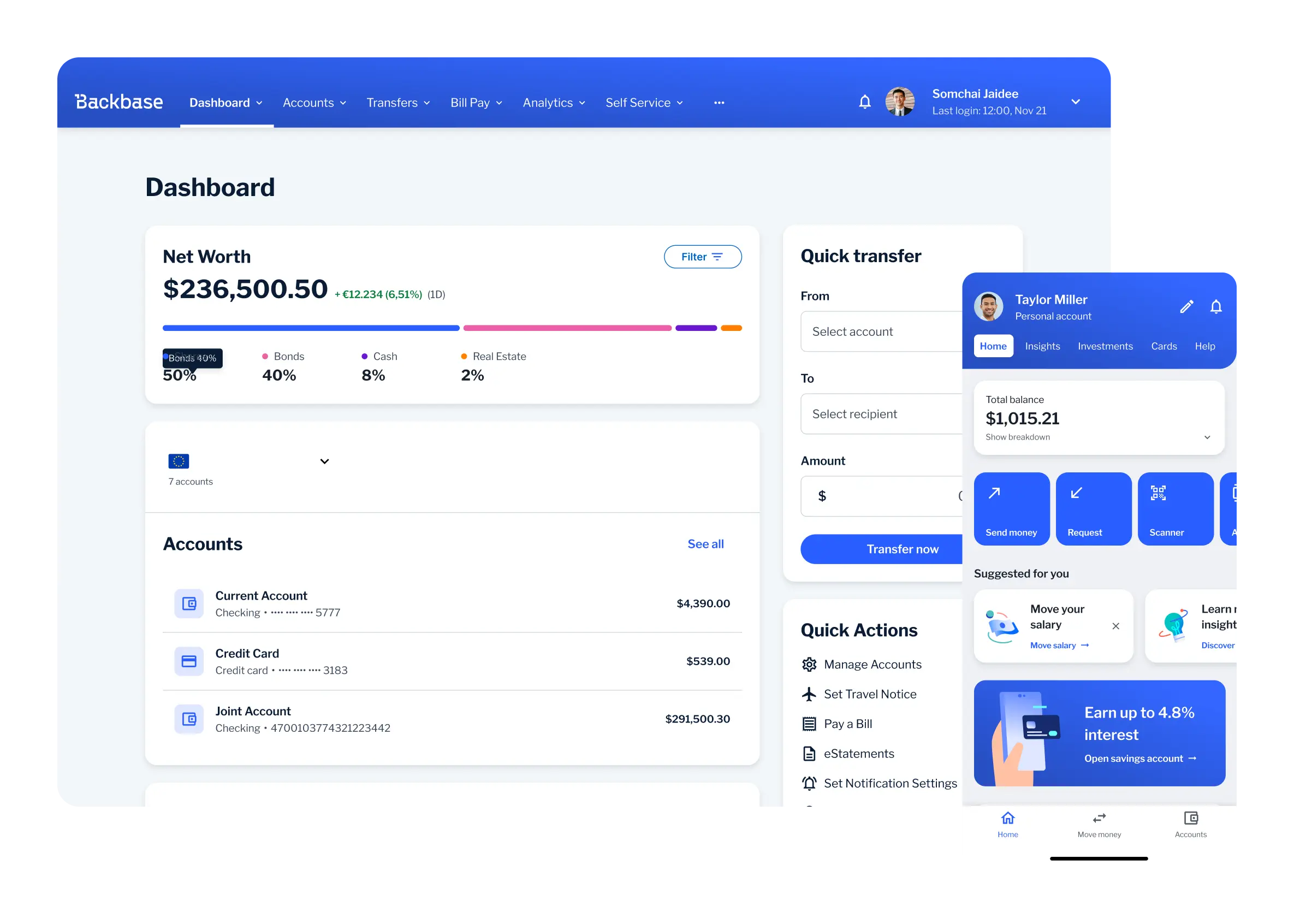Expand the Show breakdown chevron
Viewport: 1294px width, 924px height.
tap(1207, 437)
